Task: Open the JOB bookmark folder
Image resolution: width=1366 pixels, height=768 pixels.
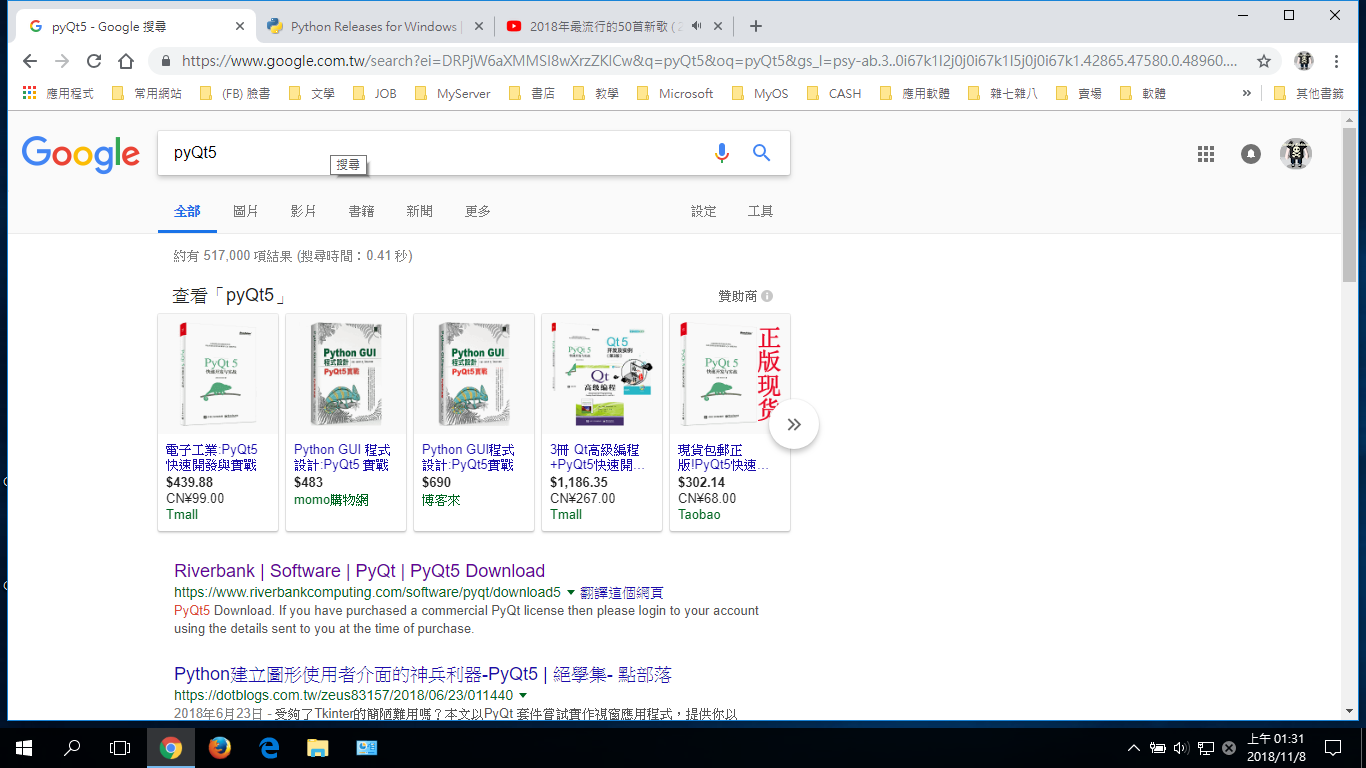Action: tap(375, 93)
